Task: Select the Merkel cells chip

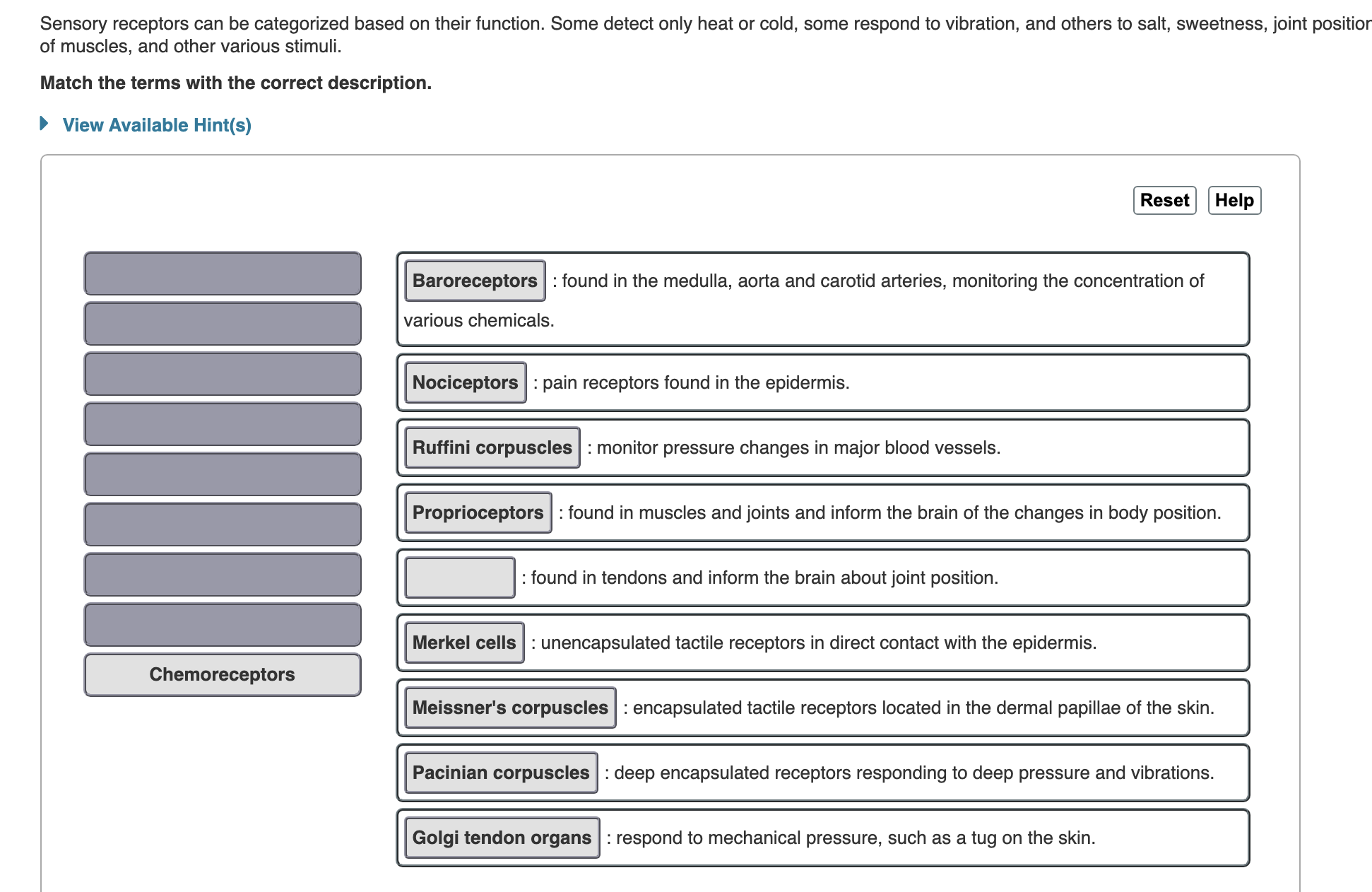Action: [463, 642]
